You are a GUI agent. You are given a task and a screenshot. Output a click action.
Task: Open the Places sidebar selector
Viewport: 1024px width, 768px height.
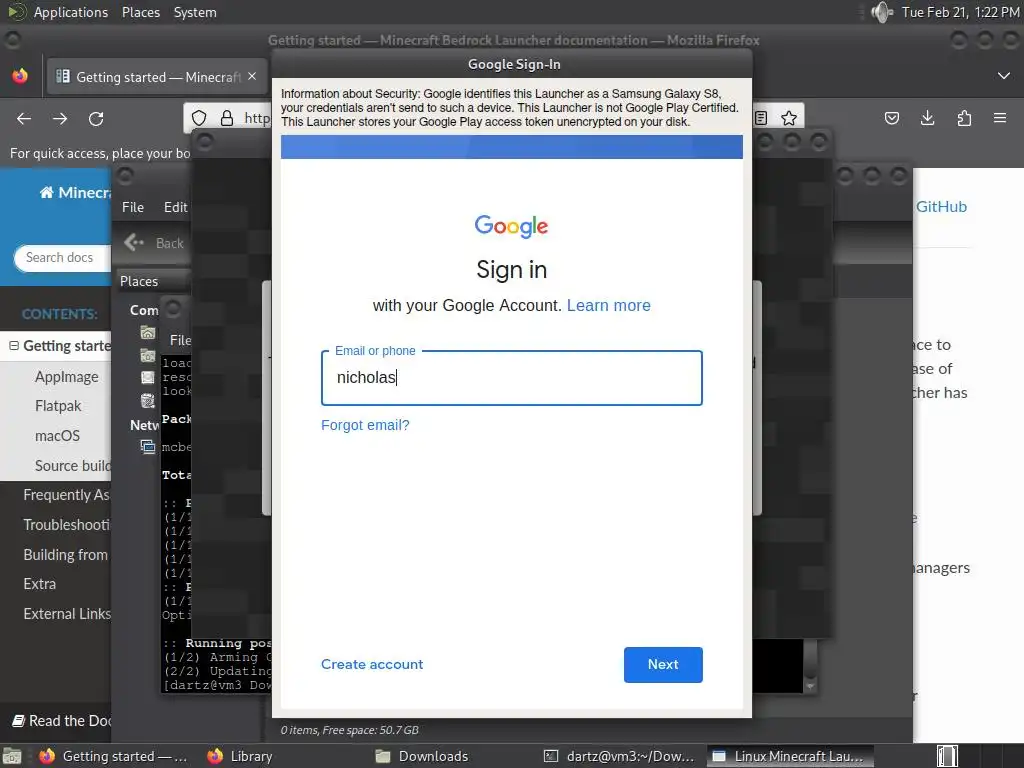tap(153, 281)
